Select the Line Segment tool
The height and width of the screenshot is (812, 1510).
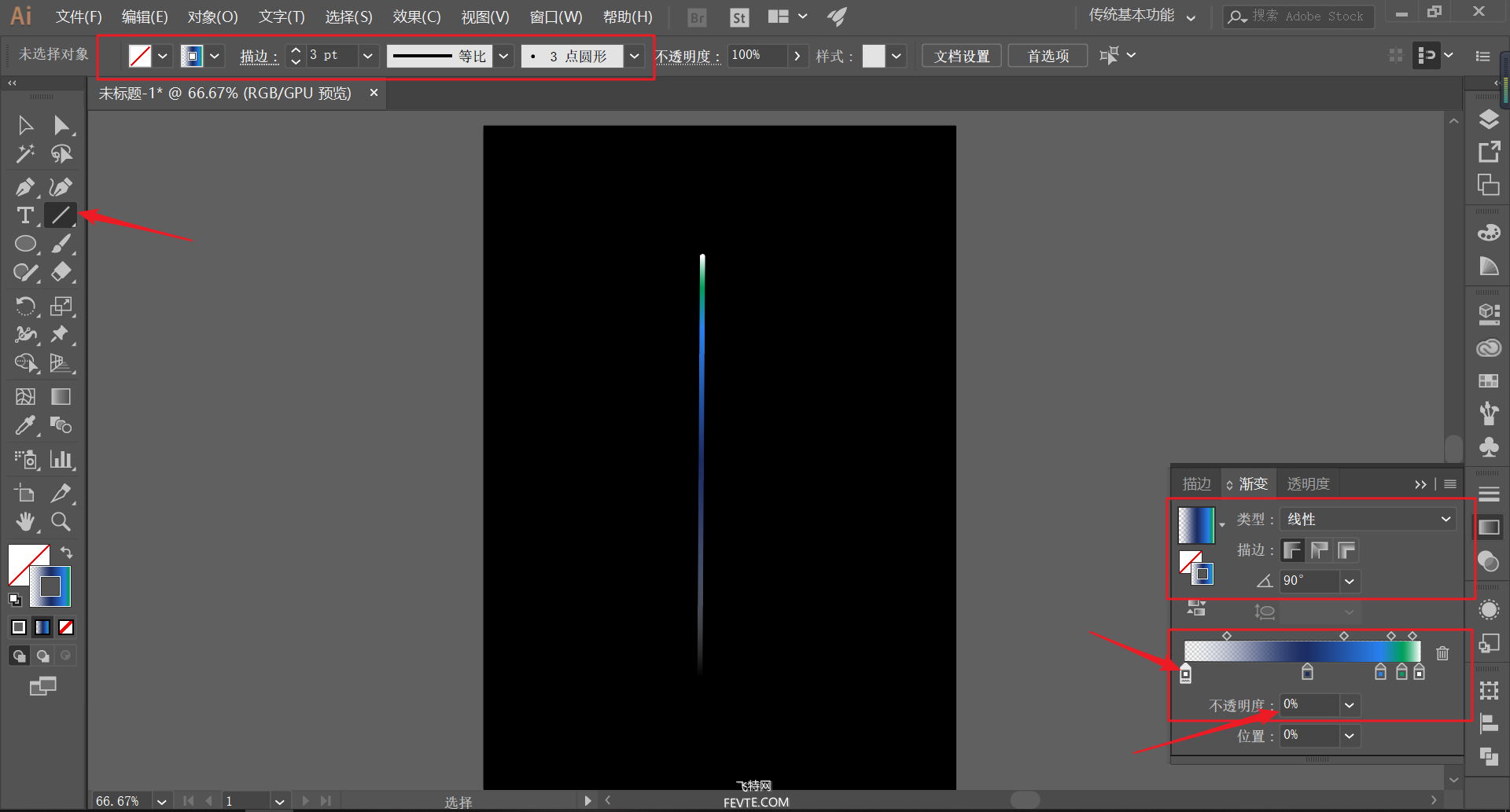pos(61,215)
